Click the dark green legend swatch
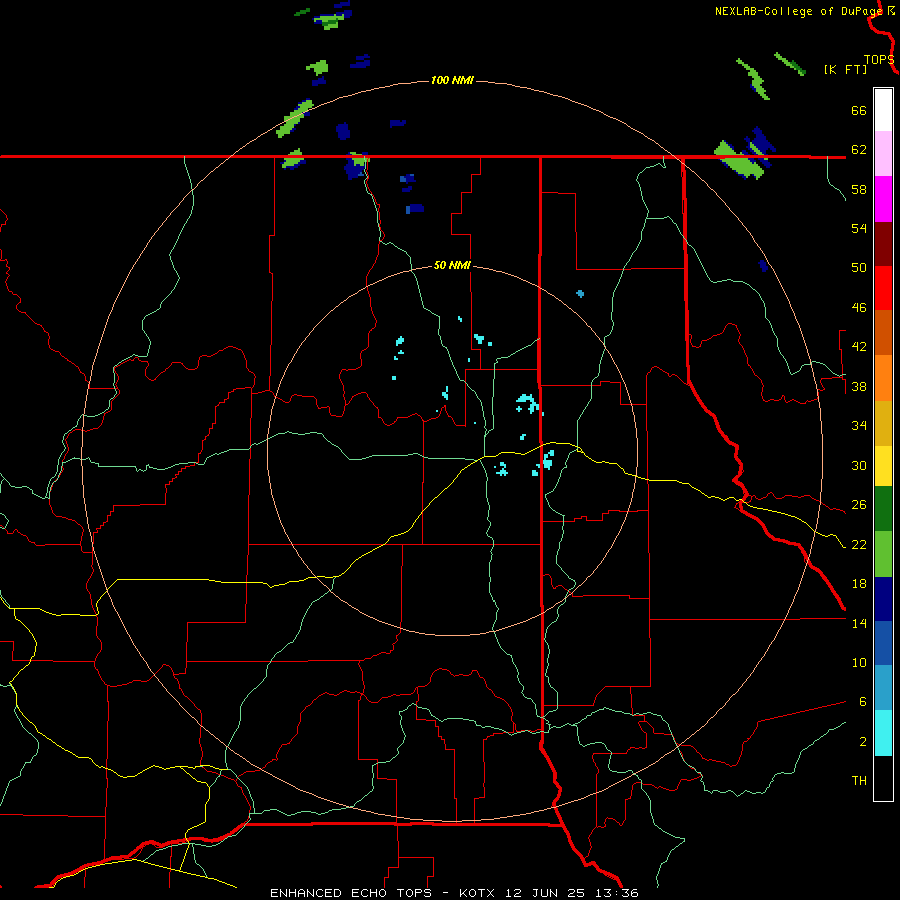Image resolution: width=900 pixels, height=900 pixels. point(883,509)
